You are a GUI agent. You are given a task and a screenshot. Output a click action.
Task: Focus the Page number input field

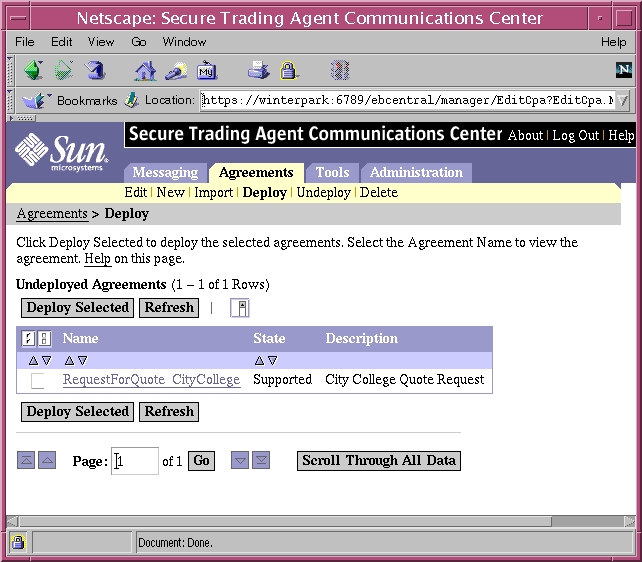pyautogui.click(x=135, y=461)
